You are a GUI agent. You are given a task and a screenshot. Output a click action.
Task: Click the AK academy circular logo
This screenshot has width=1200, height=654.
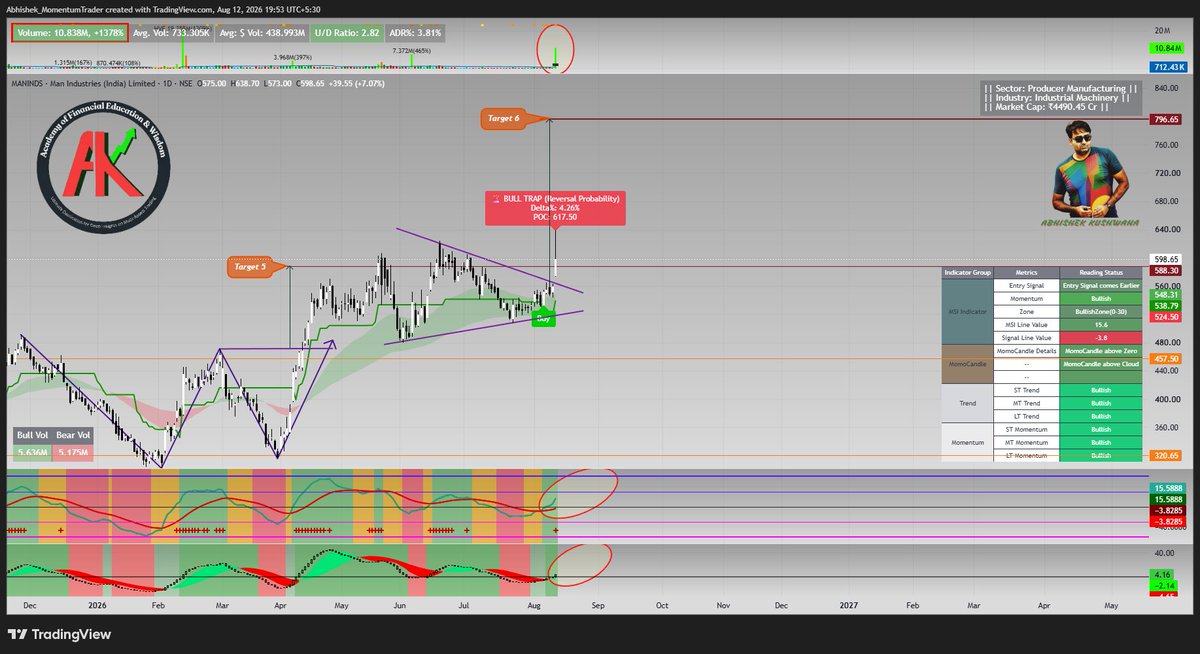104,165
